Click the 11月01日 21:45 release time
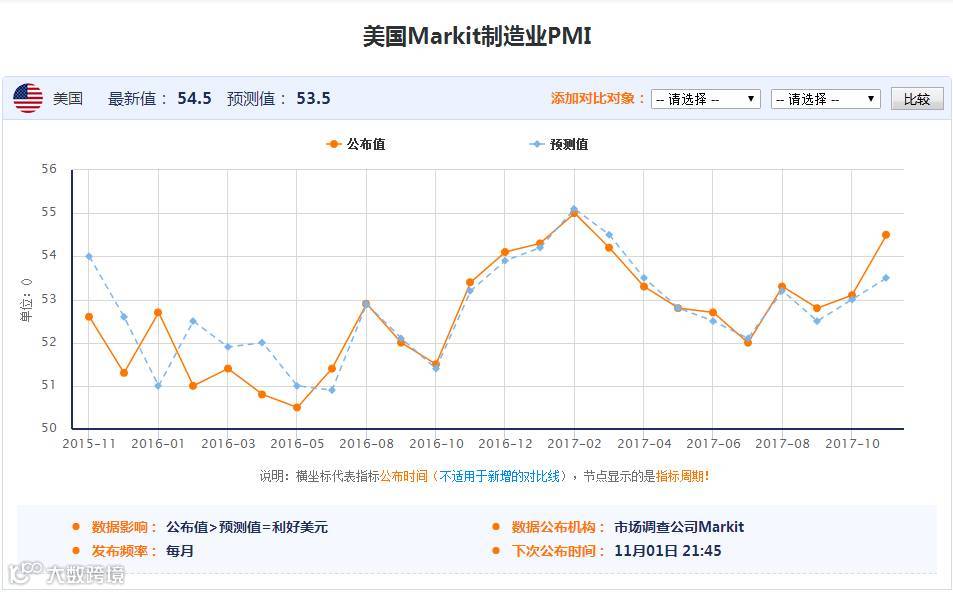 [x=667, y=551]
